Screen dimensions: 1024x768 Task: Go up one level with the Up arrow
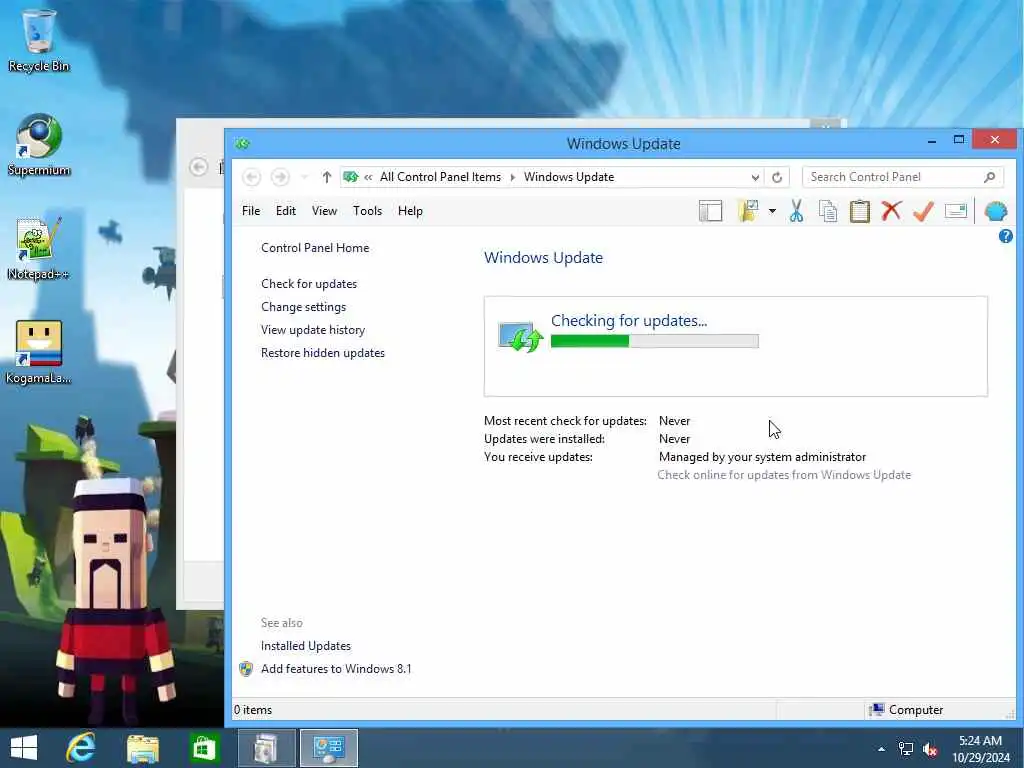[327, 177]
